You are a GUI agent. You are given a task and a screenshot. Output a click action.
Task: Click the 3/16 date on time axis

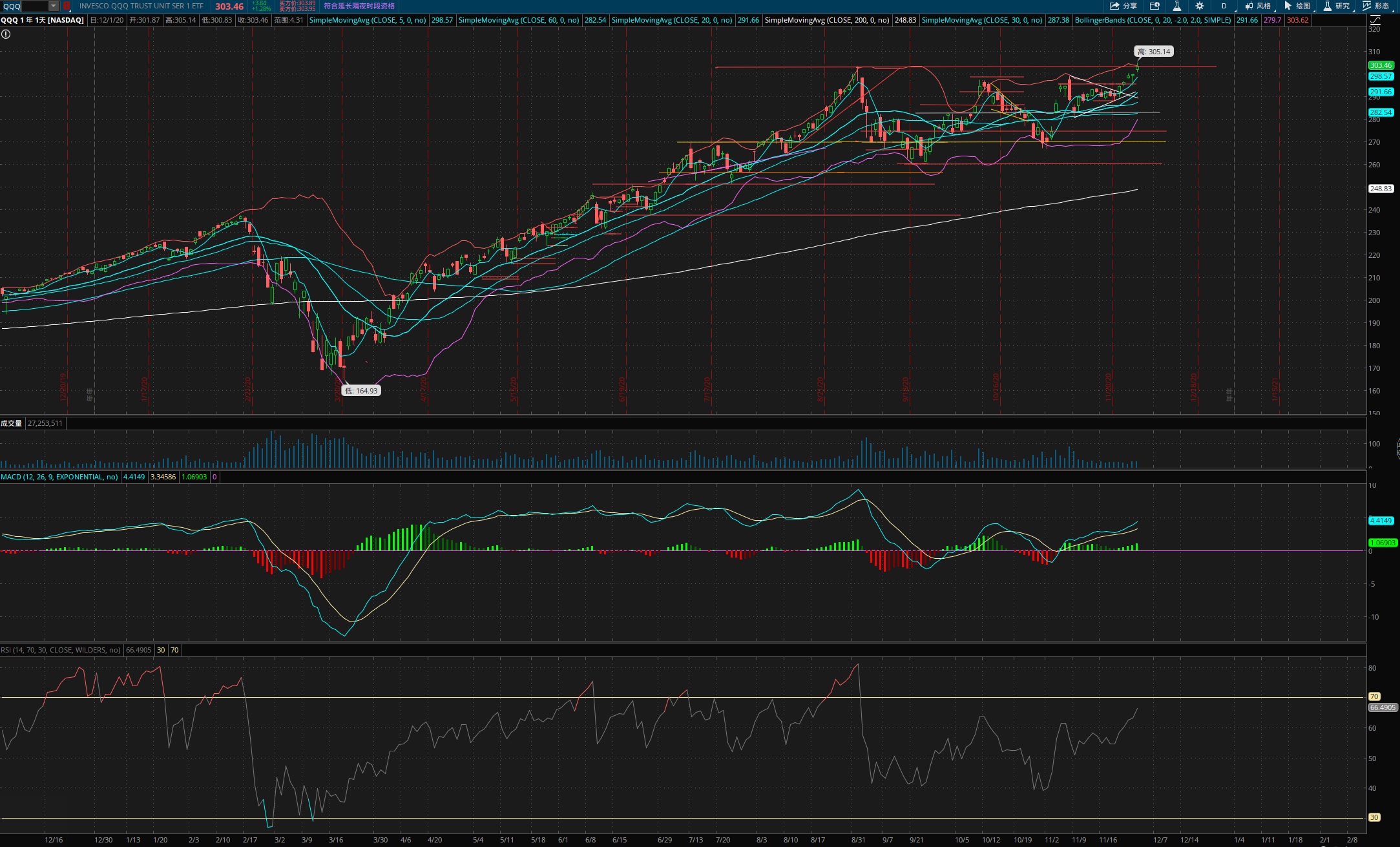coord(336,840)
